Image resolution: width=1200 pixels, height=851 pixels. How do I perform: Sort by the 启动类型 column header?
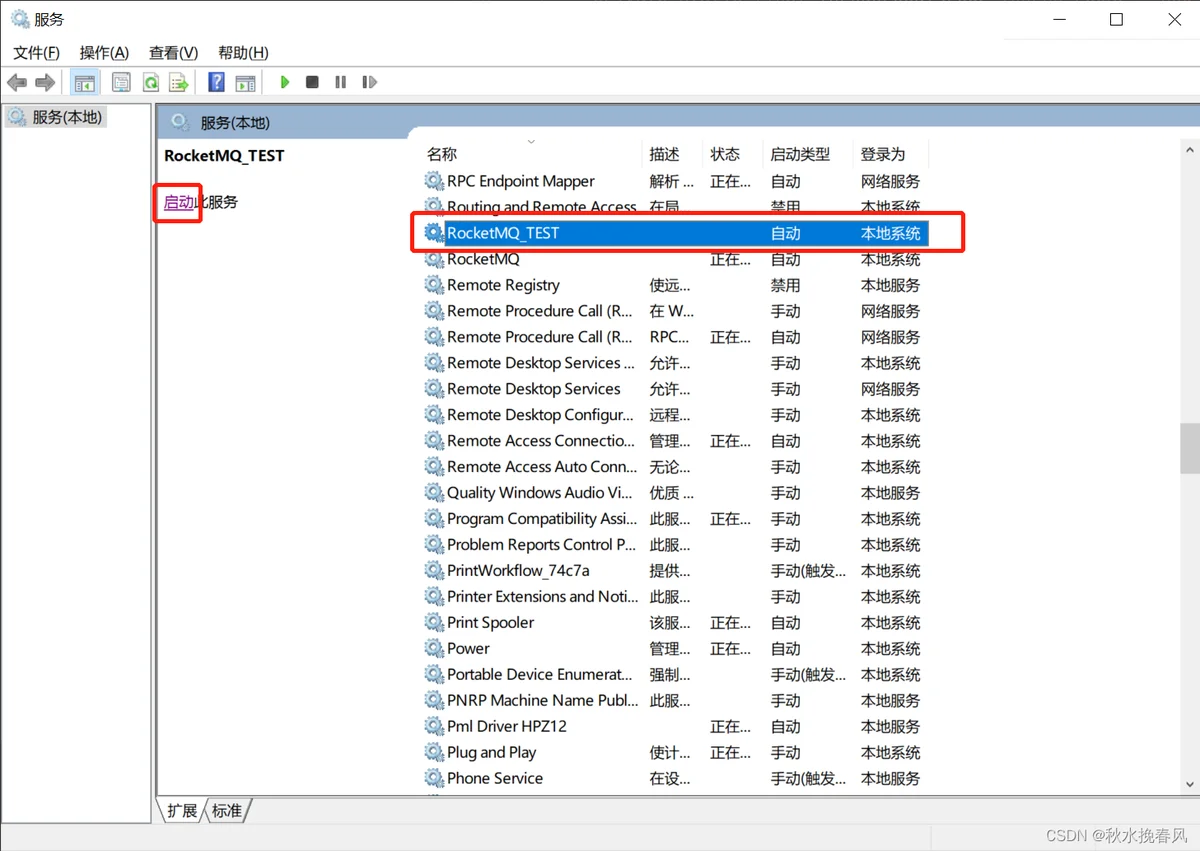pyautogui.click(x=800, y=154)
